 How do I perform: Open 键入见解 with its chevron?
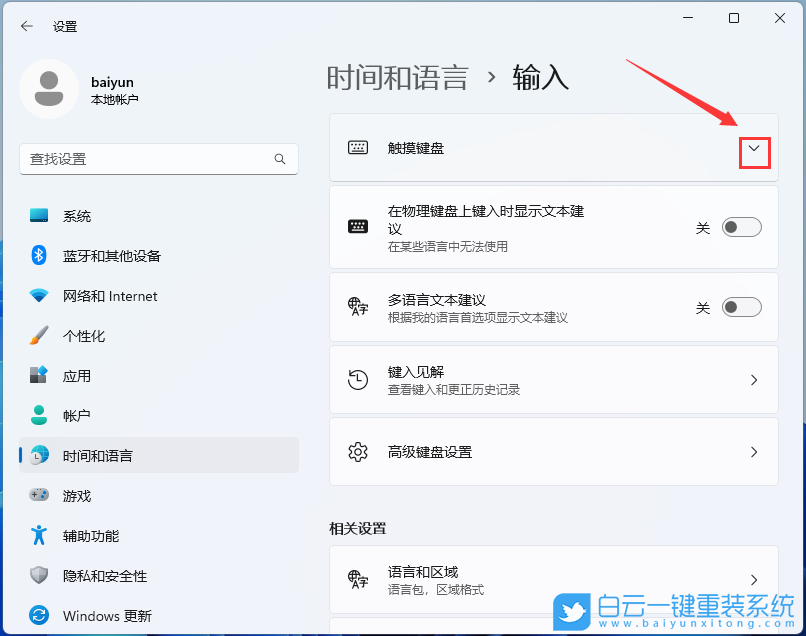753,380
